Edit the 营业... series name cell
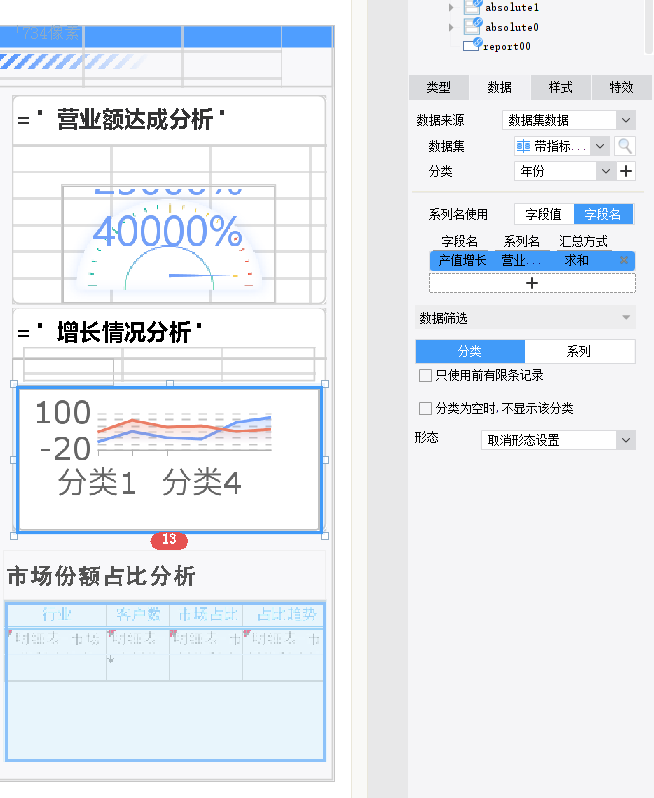The image size is (654, 798). tap(521, 261)
